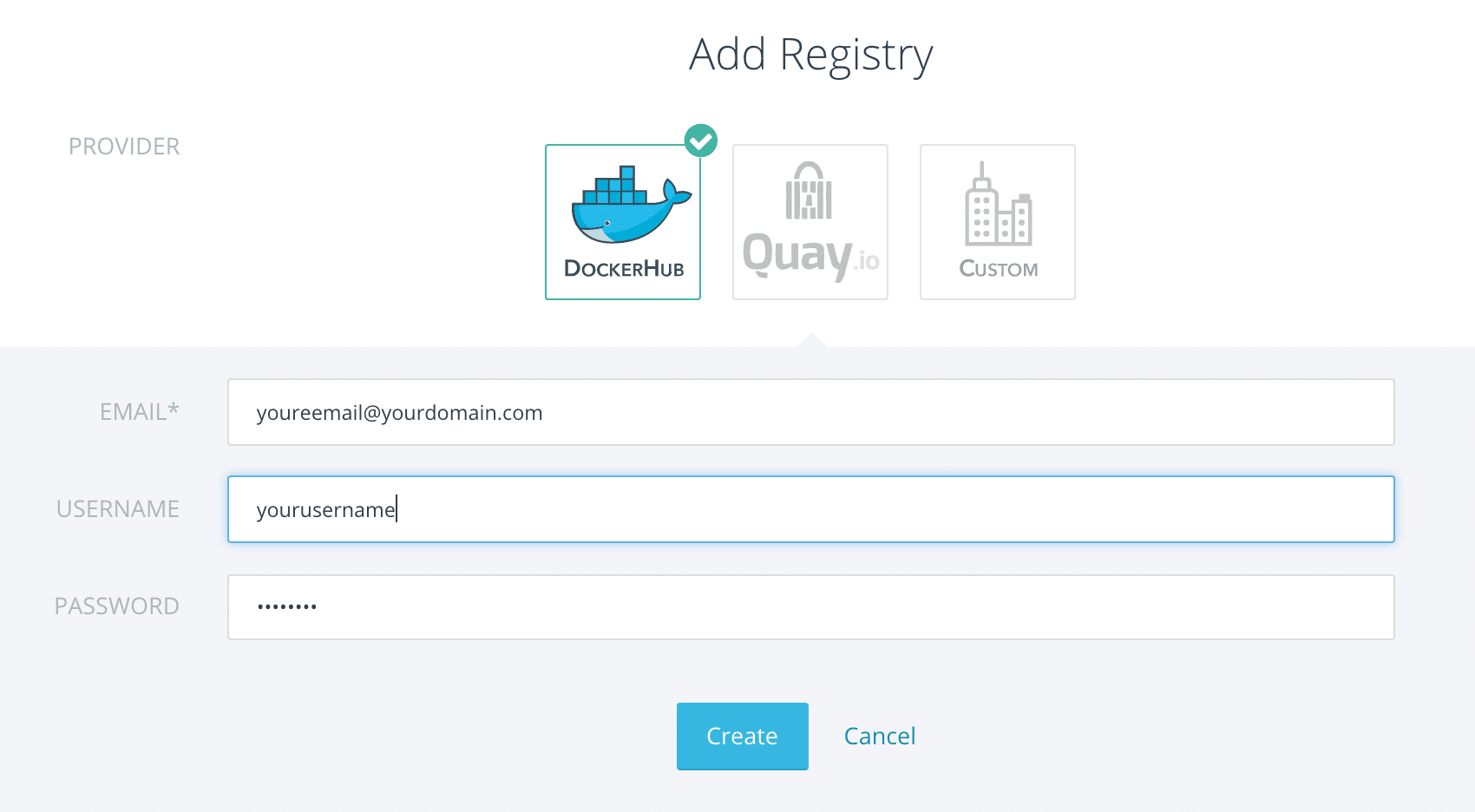
Task: Choose the Quay.io castle logo
Action: [x=809, y=191]
